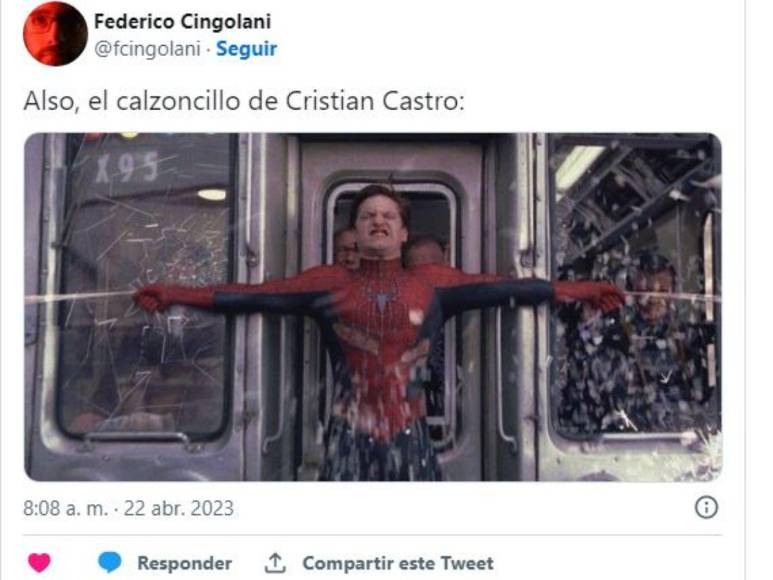Open Federico Cingolani's profile avatar
Screen dimensions: 773x580
point(55,34)
